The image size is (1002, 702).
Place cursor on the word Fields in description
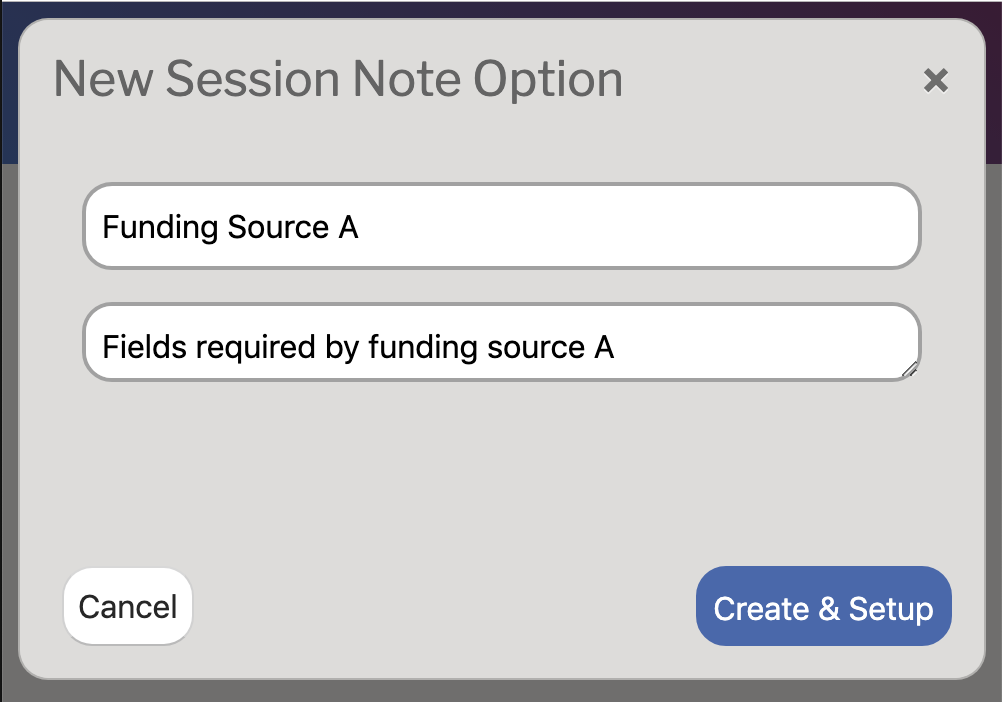pos(144,347)
